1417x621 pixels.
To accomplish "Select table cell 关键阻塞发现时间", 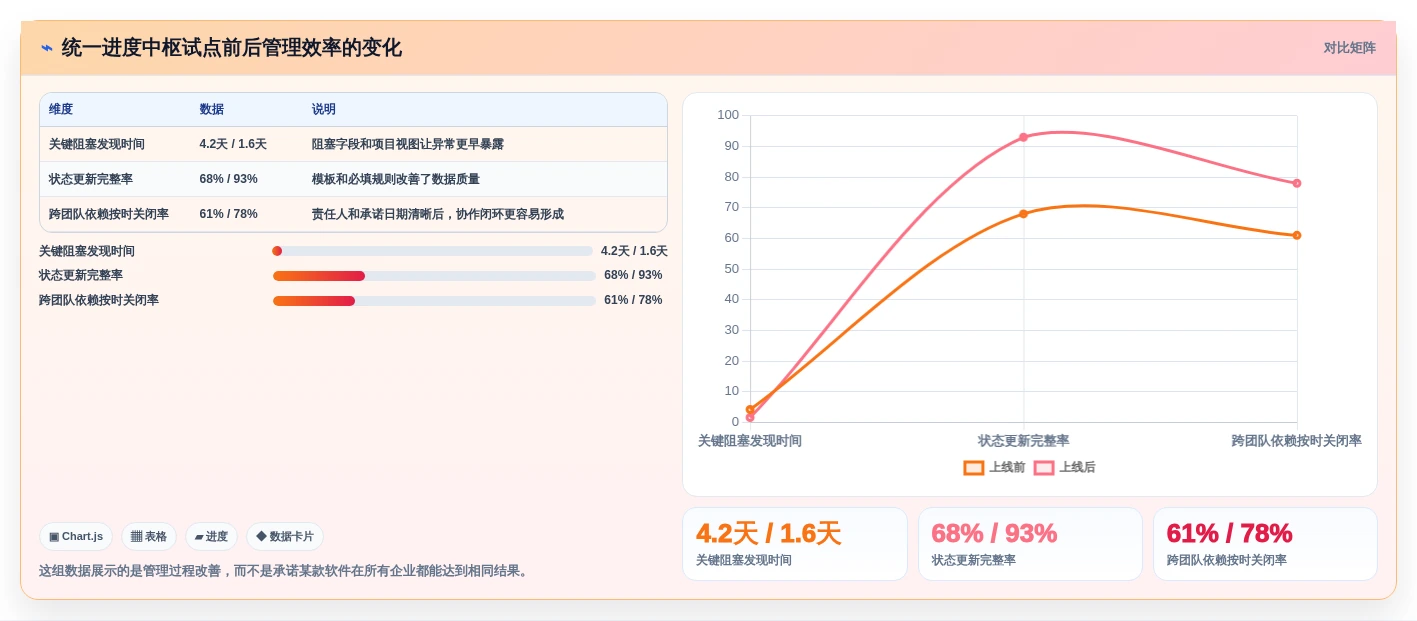I will (97, 144).
